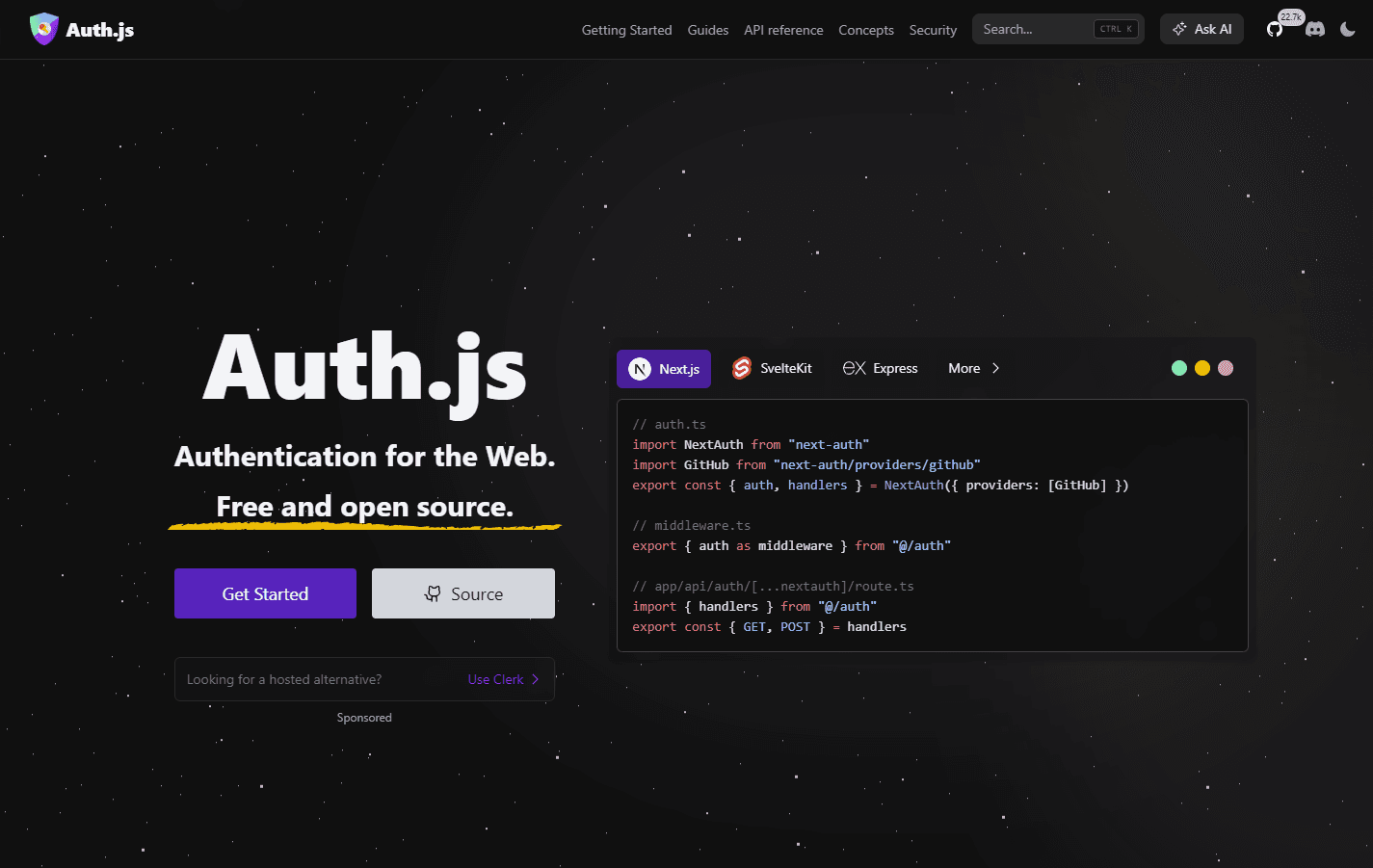Click the Next.js logo icon
The height and width of the screenshot is (868, 1373).
click(640, 369)
